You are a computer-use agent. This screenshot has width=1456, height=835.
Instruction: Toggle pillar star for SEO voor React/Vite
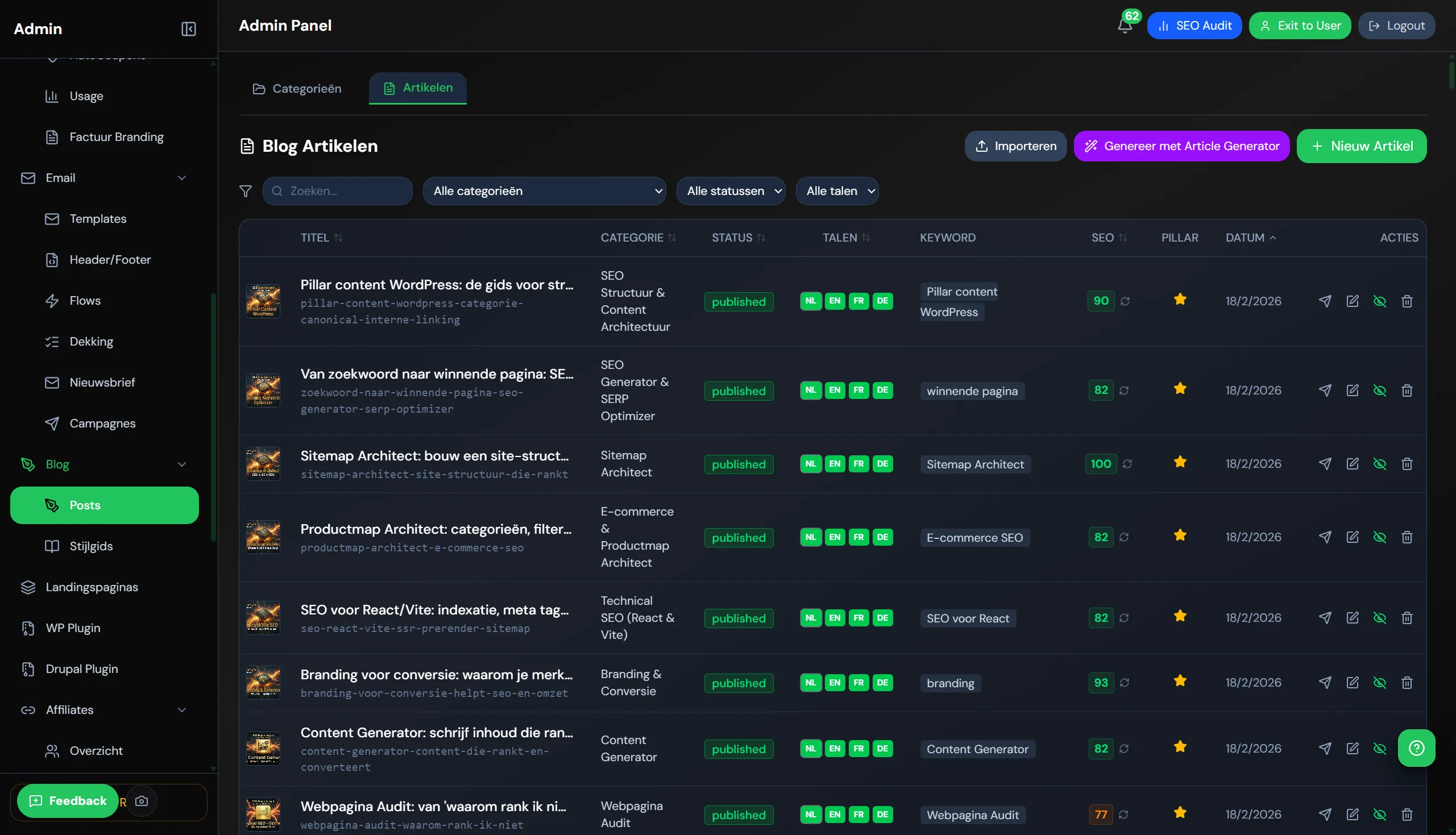coord(1180,617)
